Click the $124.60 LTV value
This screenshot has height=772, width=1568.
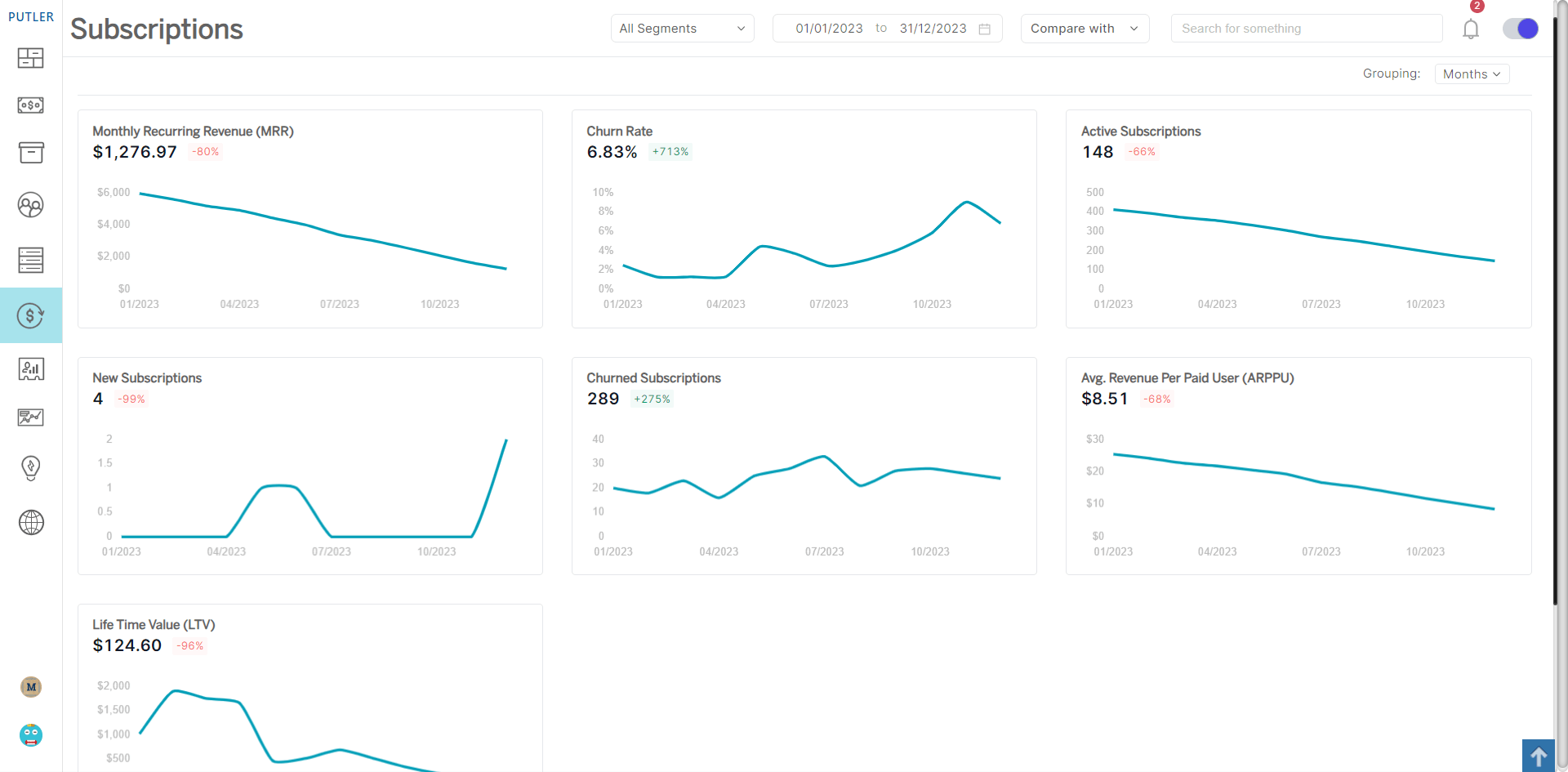127,645
